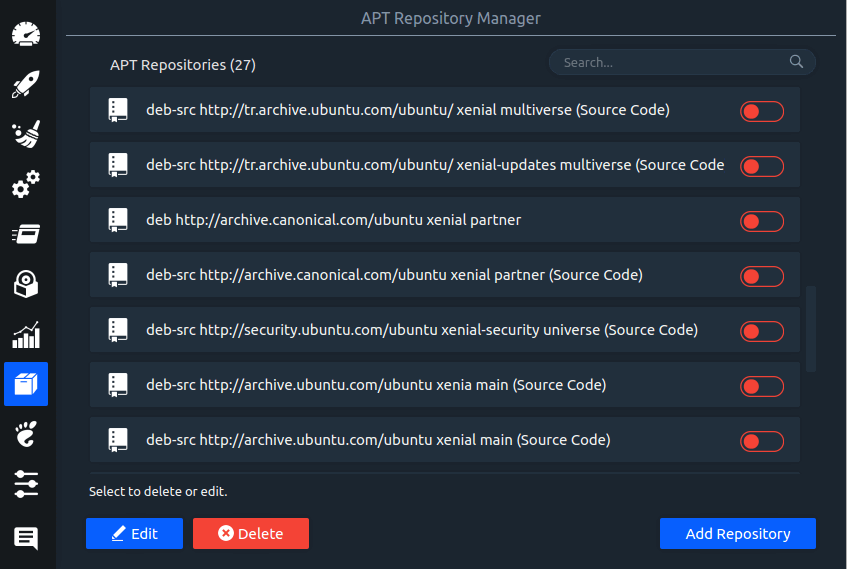The height and width of the screenshot is (569, 847).
Task: Open Uninstaller package disc icon
Action: (26, 284)
